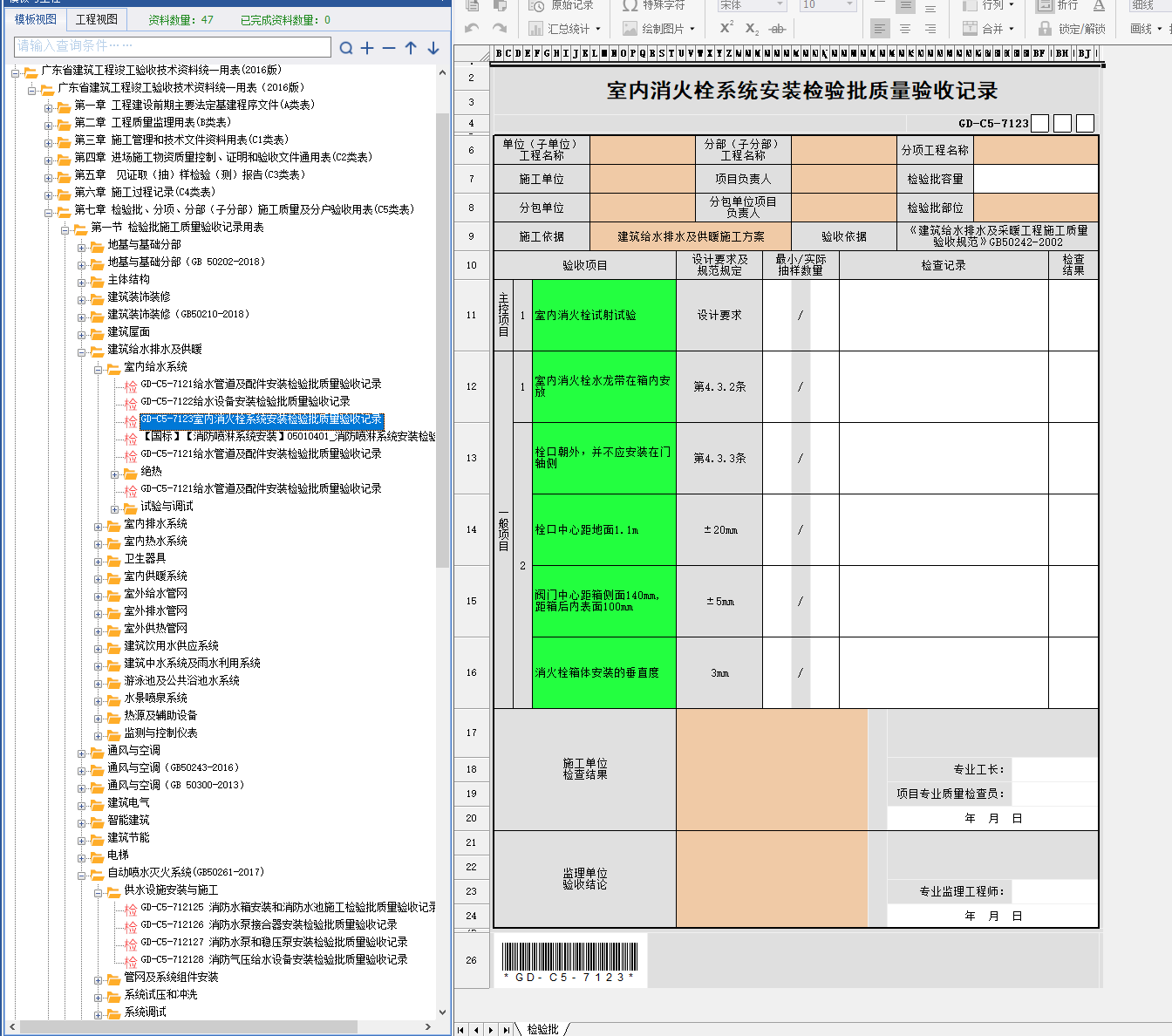Click 消火栓箱体安装的垂直度 cell
The width and height of the screenshot is (1172, 1036).
click(x=604, y=673)
